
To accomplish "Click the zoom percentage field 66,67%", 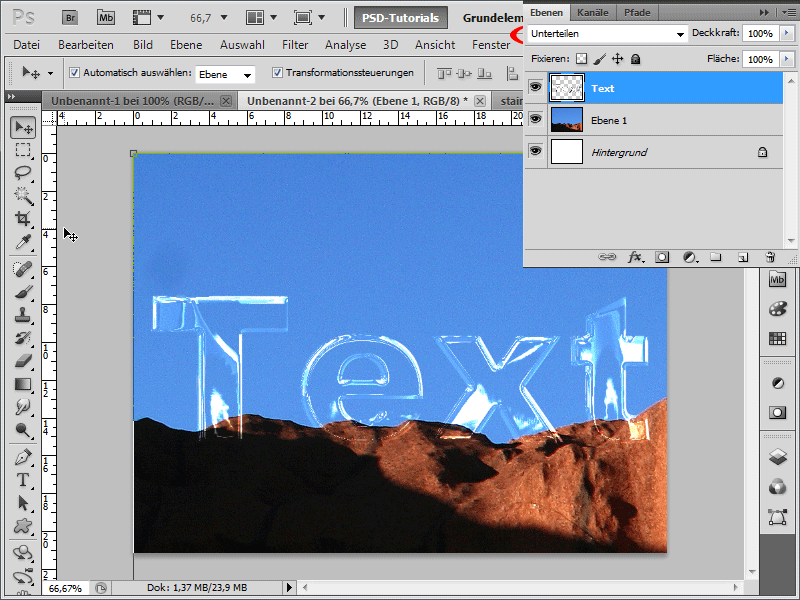I will [65, 588].
